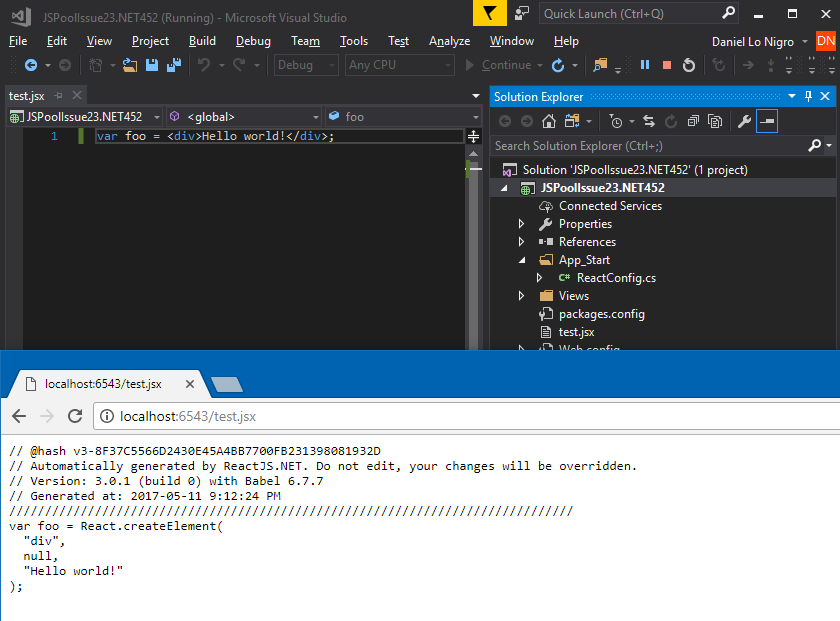Click the Solution Explorer search magnifier icon
This screenshot has height=621, width=840.
[814, 146]
